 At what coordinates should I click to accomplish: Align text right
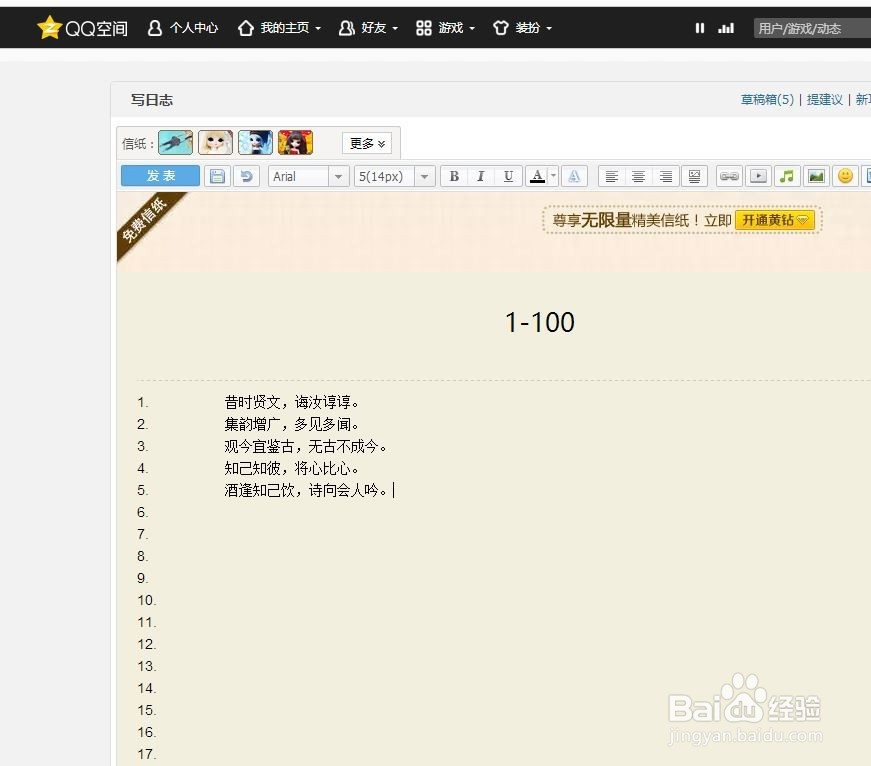(665, 177)
